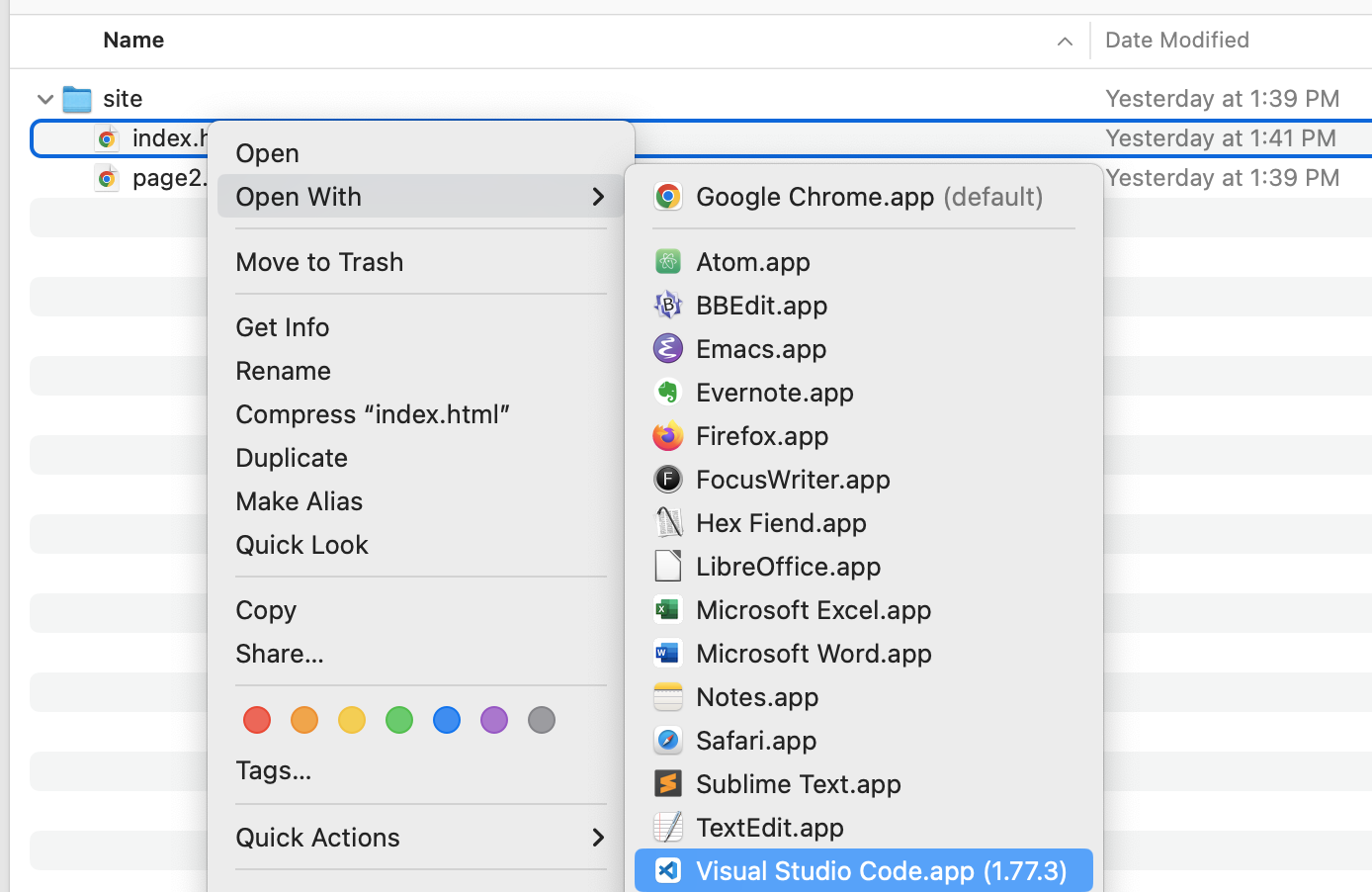Viewport: 1372px width, 892px height.
Task: Click the Emacs app icon
Action: [x=668, y=349]
